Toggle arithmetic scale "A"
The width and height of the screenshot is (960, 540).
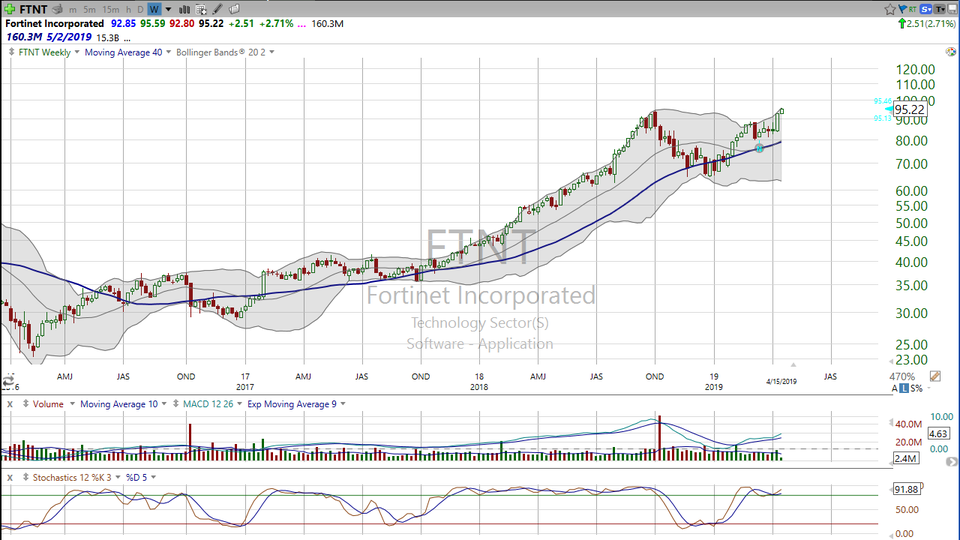(894, 388)
